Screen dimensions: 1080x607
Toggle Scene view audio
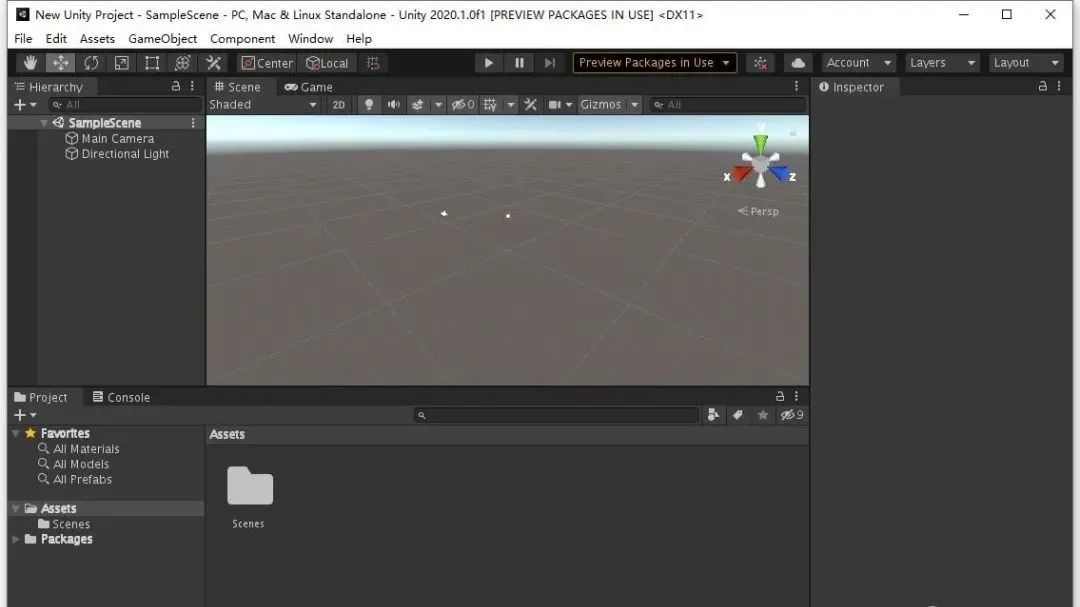pyautogui.click(x=393, y=104)
